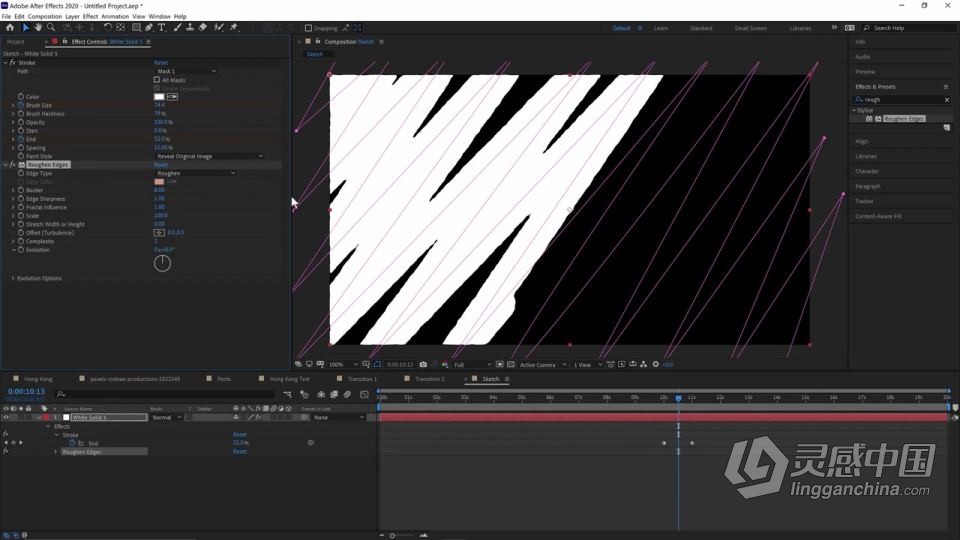This screenshot has width=960, height=540.
Task: Open the layer blending mode Normal dropdown
Action: pos(167,418)
